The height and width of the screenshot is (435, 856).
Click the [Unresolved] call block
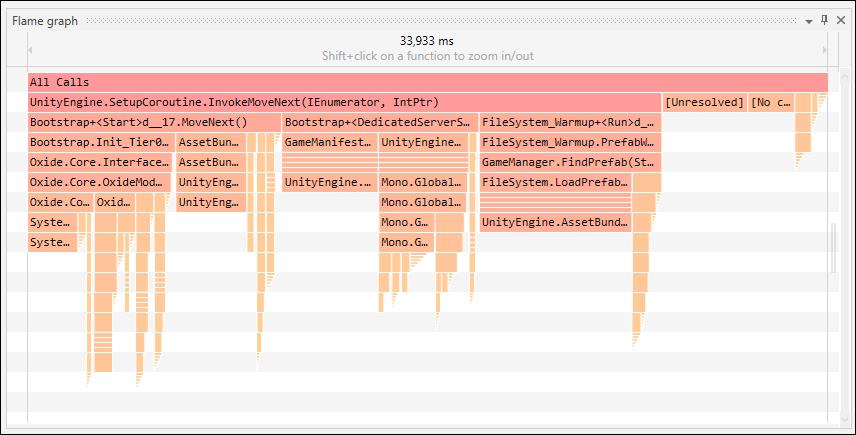(704, 102)
